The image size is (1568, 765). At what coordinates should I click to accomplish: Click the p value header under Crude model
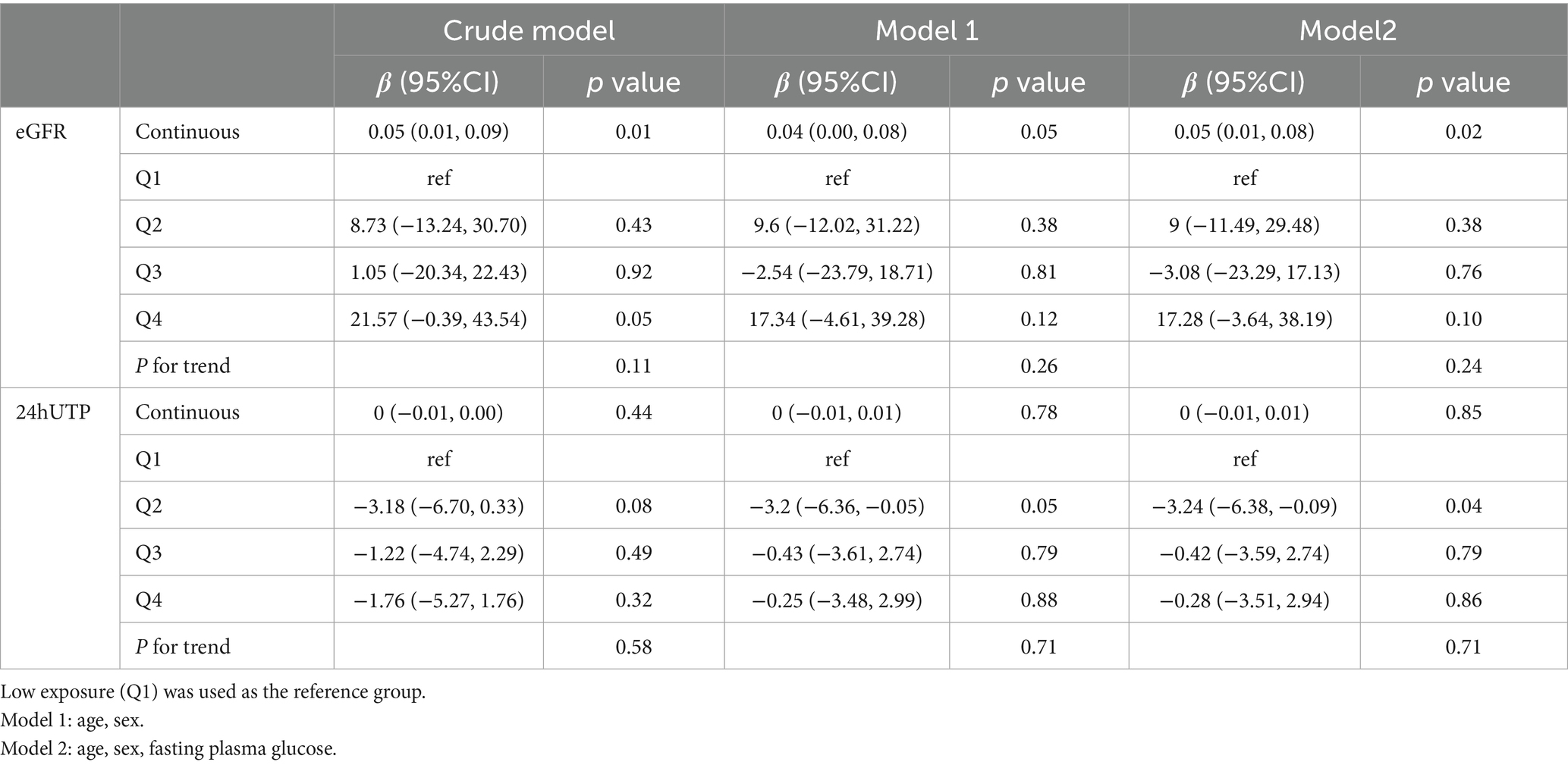click(633, 83)
